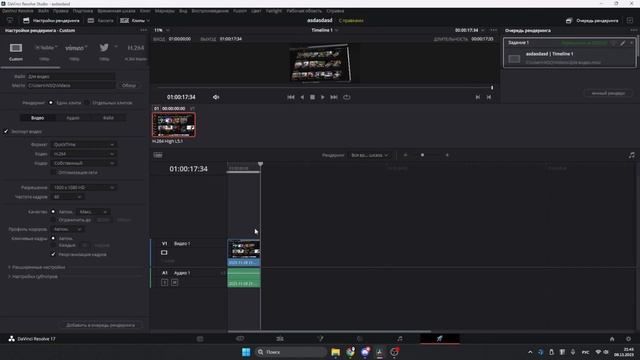
Task: Edit Job 1 with pencil icon
Action: click(623, 43)
